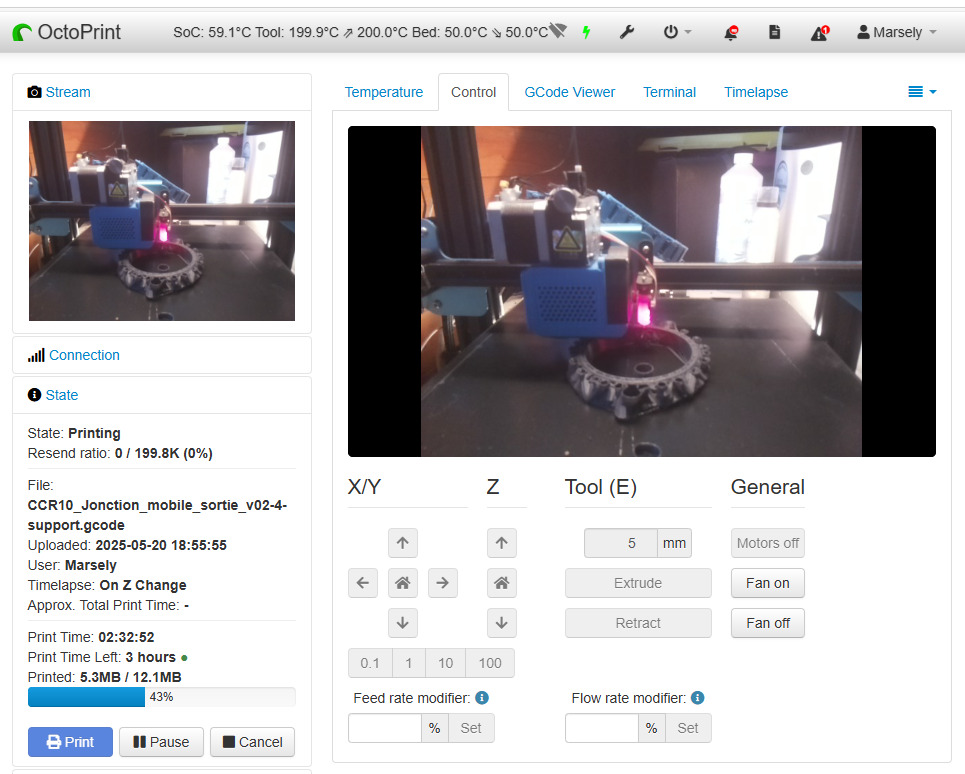Jog X/Y left with the arrow button
The width and height of the screenshot is (965, 774).
coord(362,583)
